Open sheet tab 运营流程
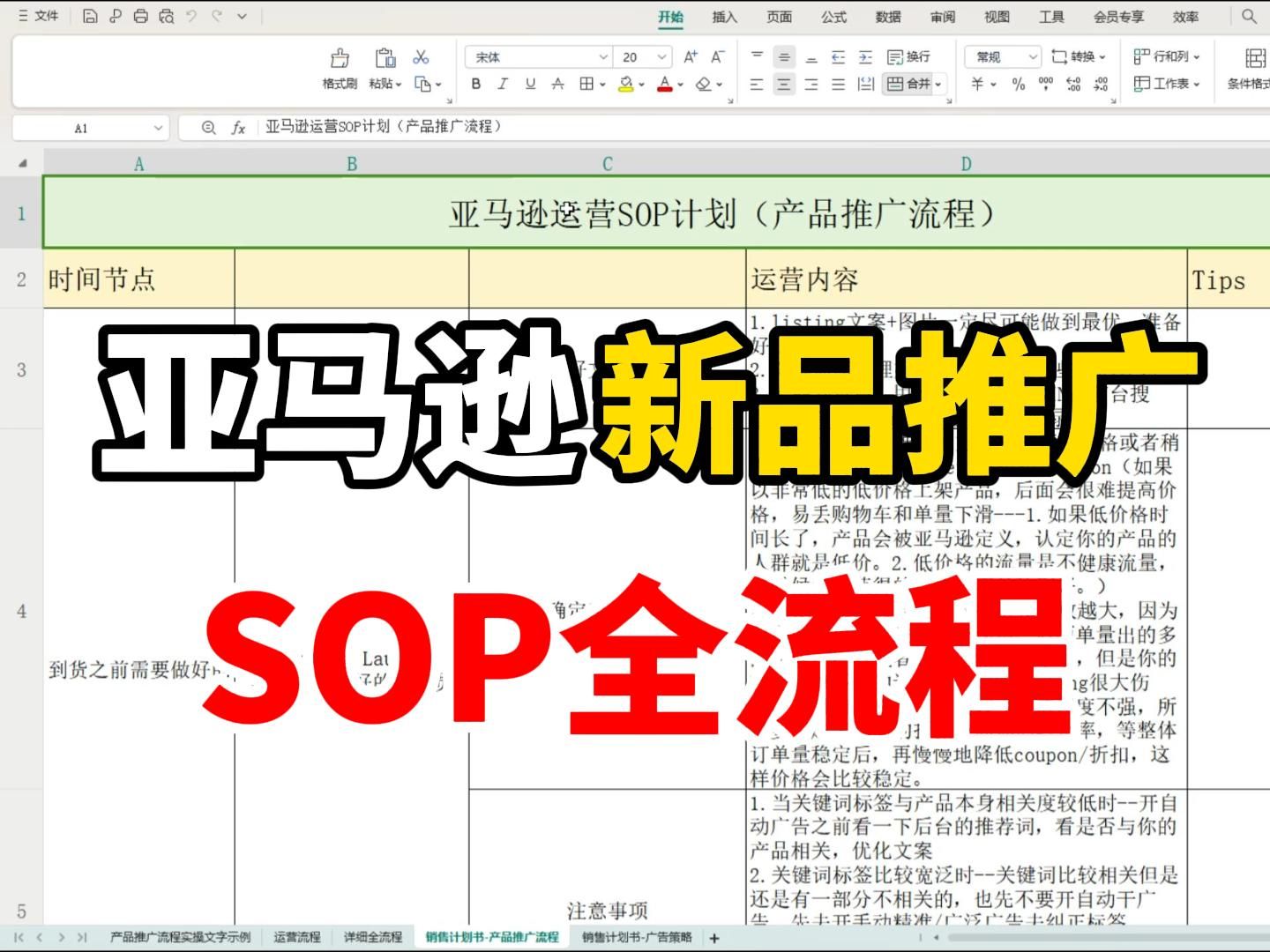Screen dimensions: 1270x952 297,937
